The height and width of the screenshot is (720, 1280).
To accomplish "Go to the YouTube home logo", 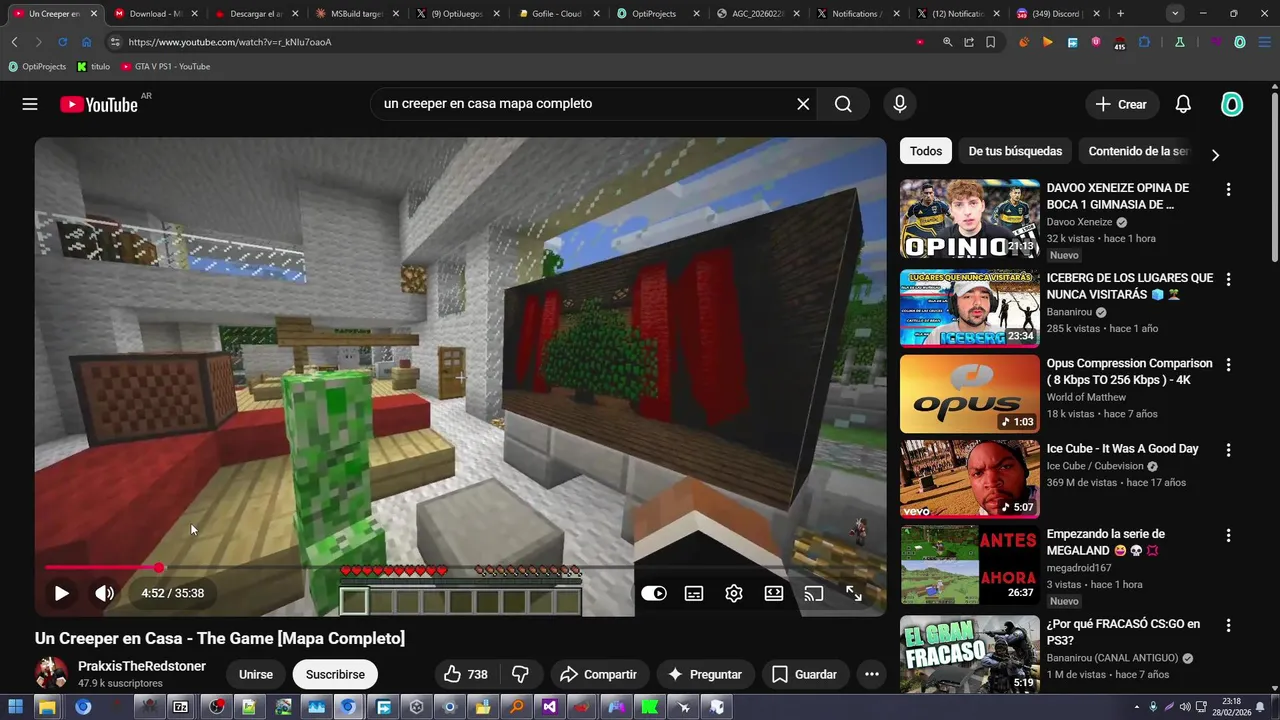I will pos(98,104).
